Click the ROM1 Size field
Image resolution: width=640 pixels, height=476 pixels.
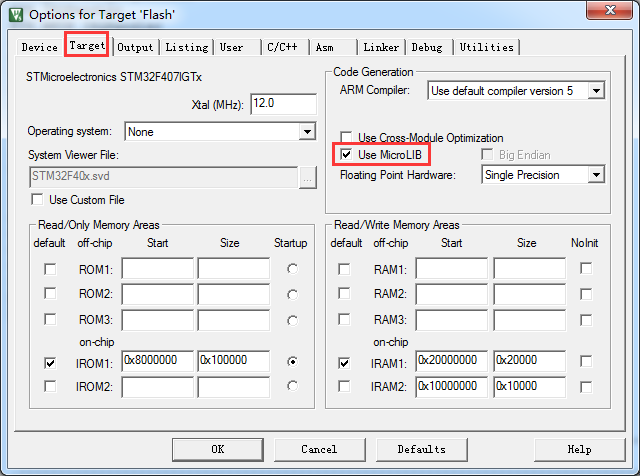(x=233, y=268)
